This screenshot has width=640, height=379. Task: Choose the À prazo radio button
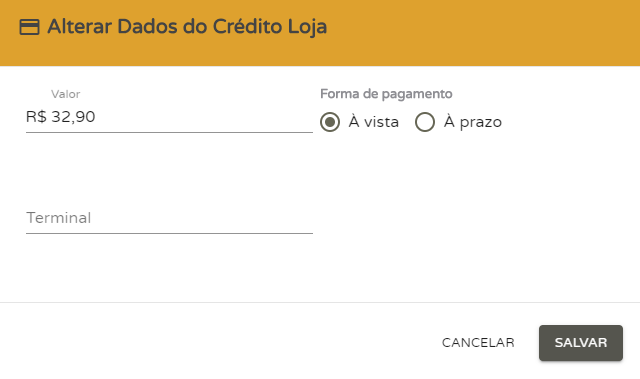click(x=424, y=122)
